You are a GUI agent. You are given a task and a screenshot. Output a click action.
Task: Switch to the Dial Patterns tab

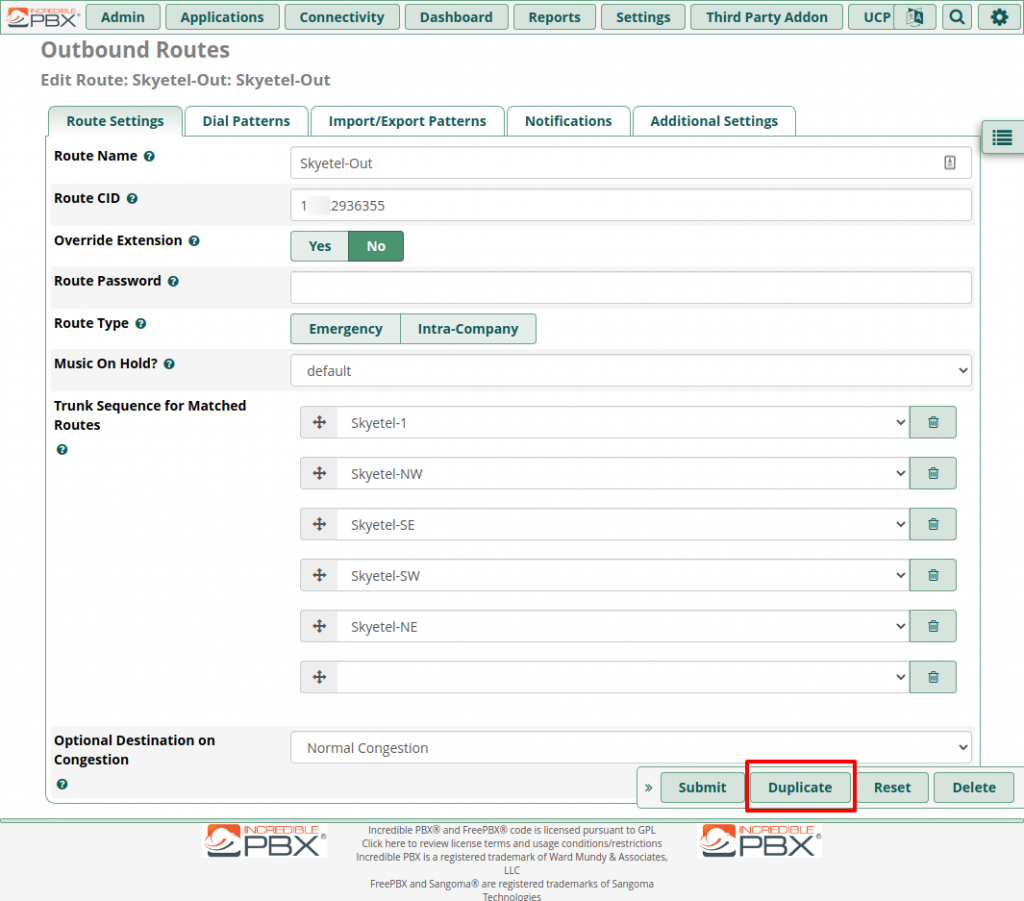246,121
